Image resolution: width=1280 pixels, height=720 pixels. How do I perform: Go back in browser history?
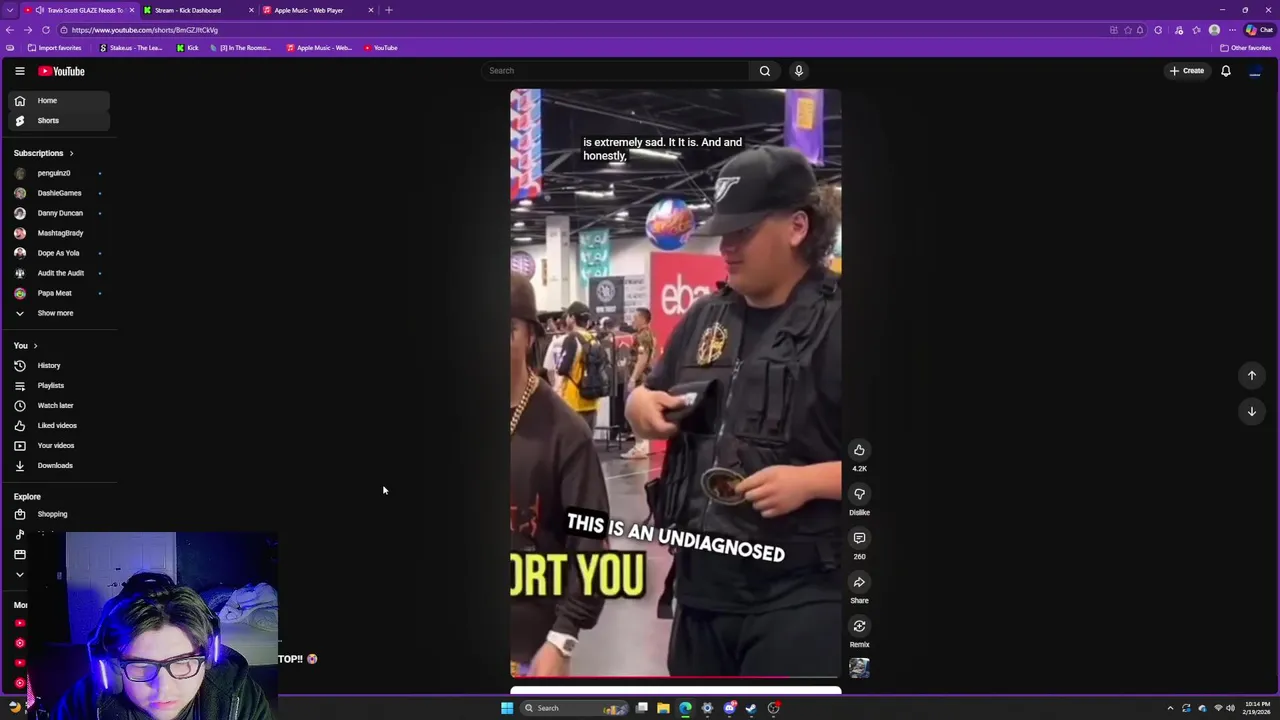click(x=10, y=30)
